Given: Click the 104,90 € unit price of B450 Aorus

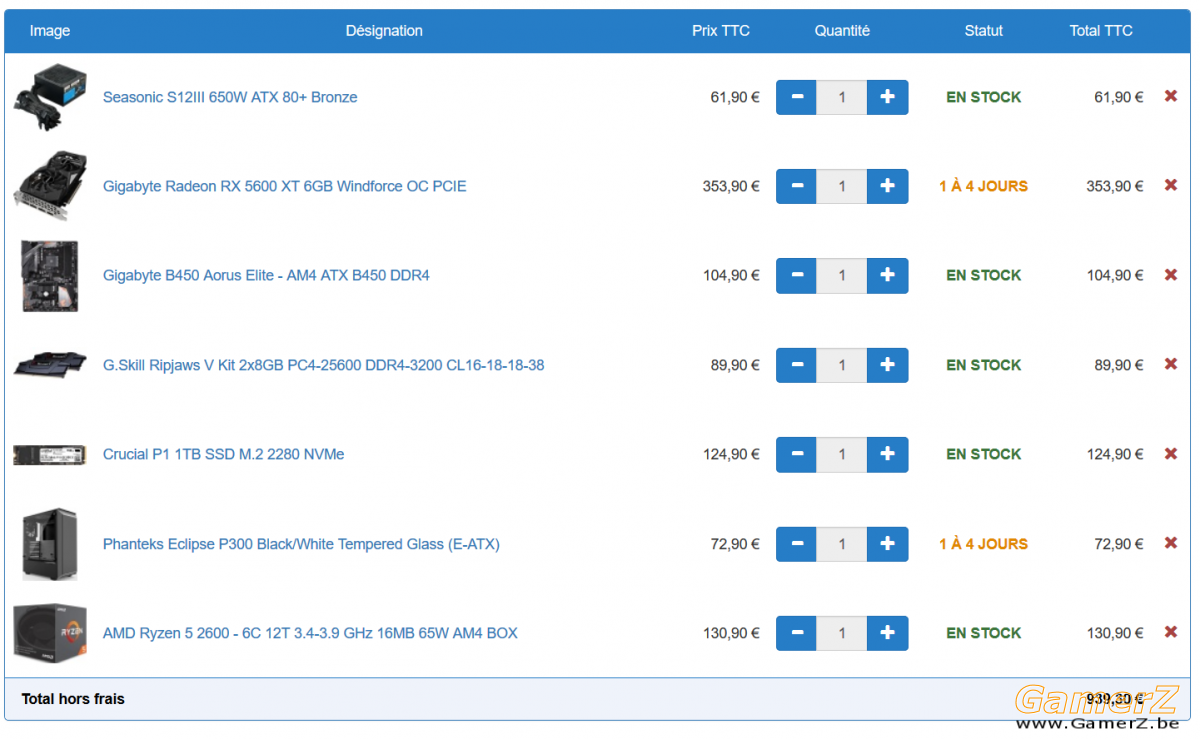Looking at the screenshot, I should [731, 275].
